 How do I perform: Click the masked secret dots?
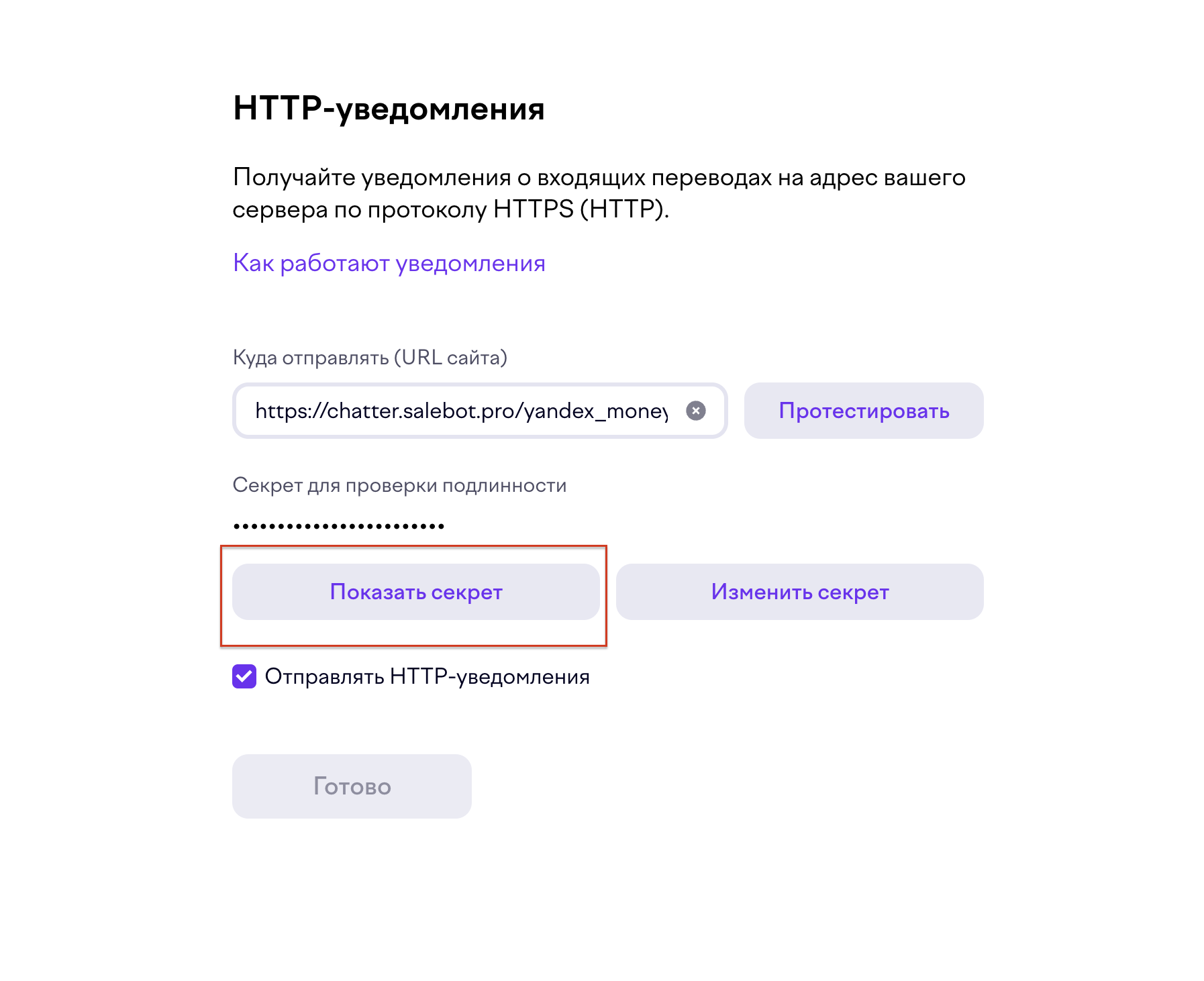[338, 526]
